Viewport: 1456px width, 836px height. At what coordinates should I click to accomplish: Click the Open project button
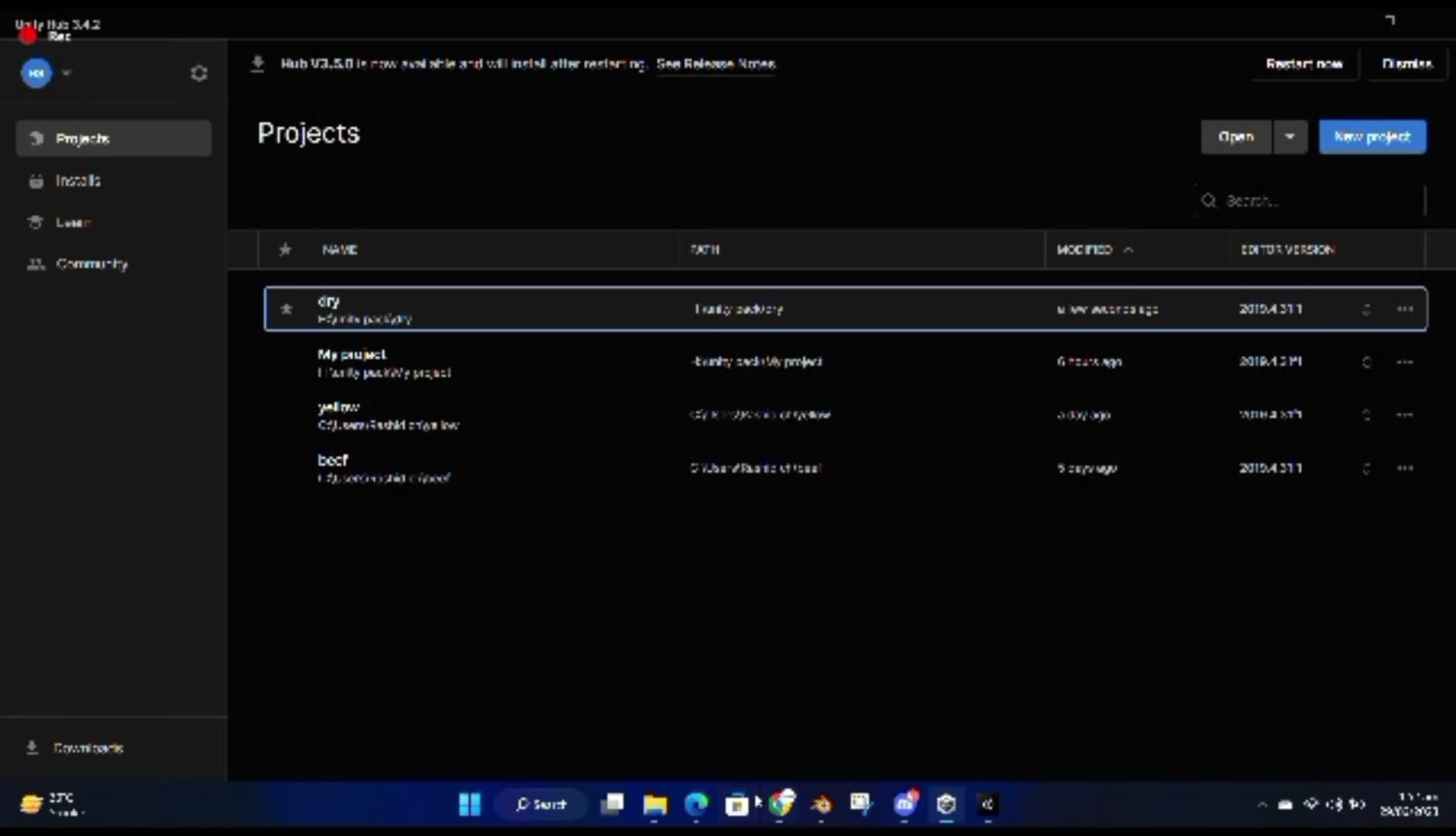[x=1236, y=137]
